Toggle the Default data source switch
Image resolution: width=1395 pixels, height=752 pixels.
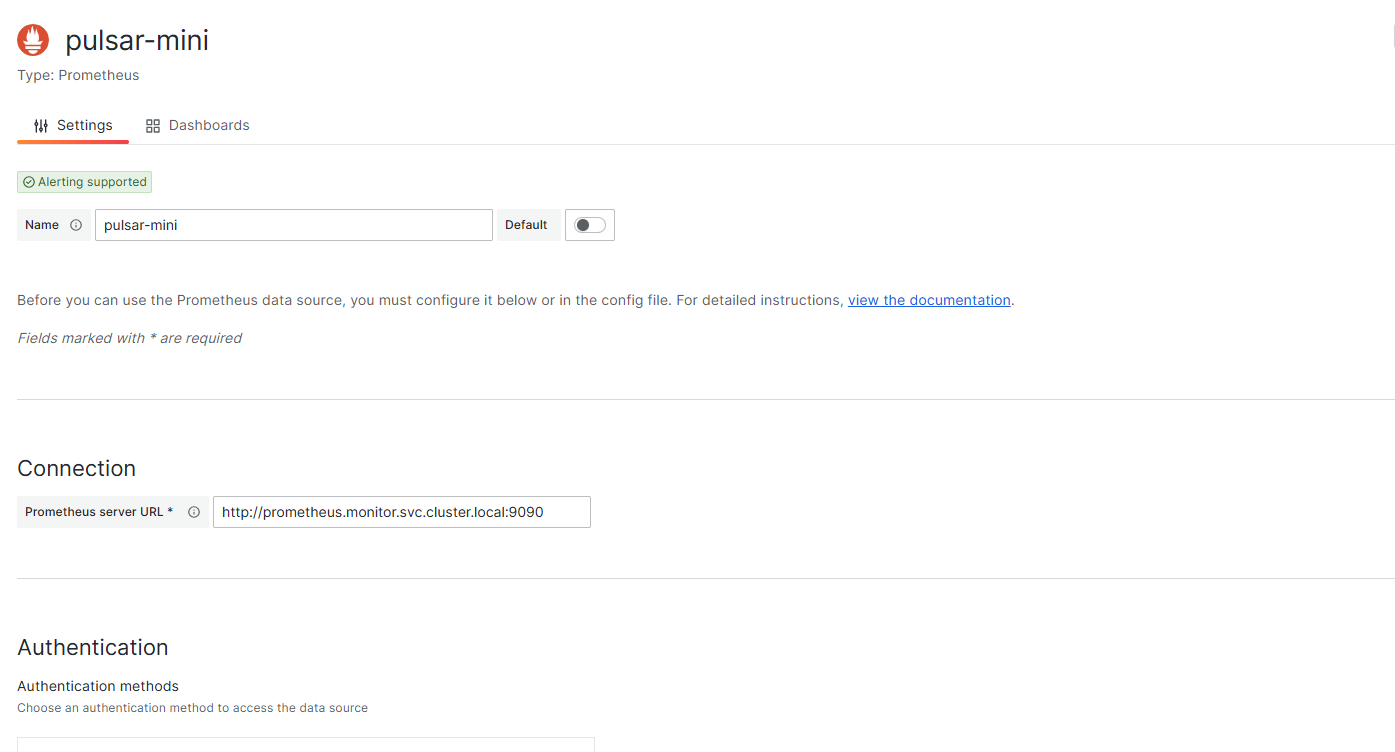tap(590, 225)
